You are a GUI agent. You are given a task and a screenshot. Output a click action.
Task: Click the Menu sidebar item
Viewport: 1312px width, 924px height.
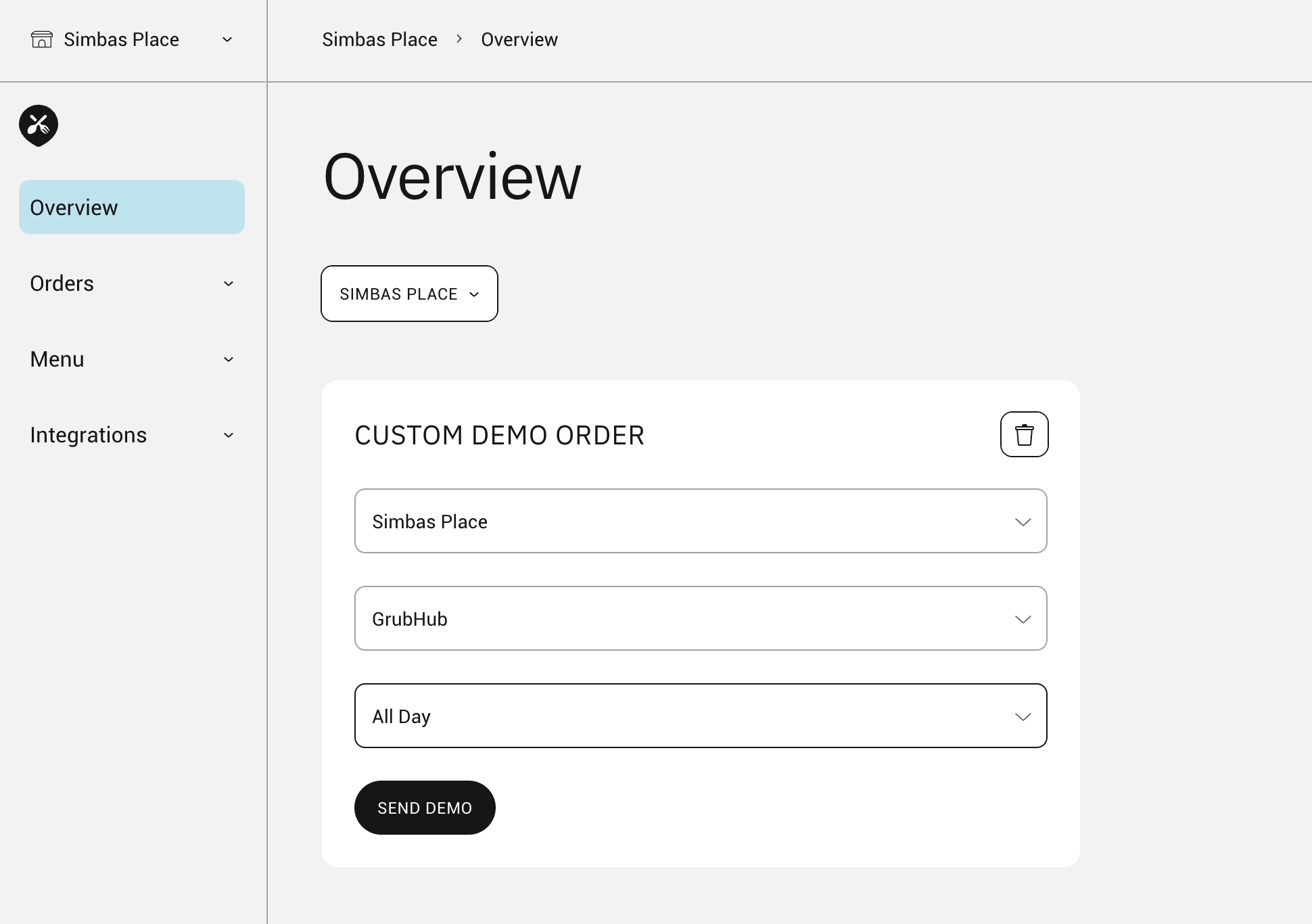point(57,359)
